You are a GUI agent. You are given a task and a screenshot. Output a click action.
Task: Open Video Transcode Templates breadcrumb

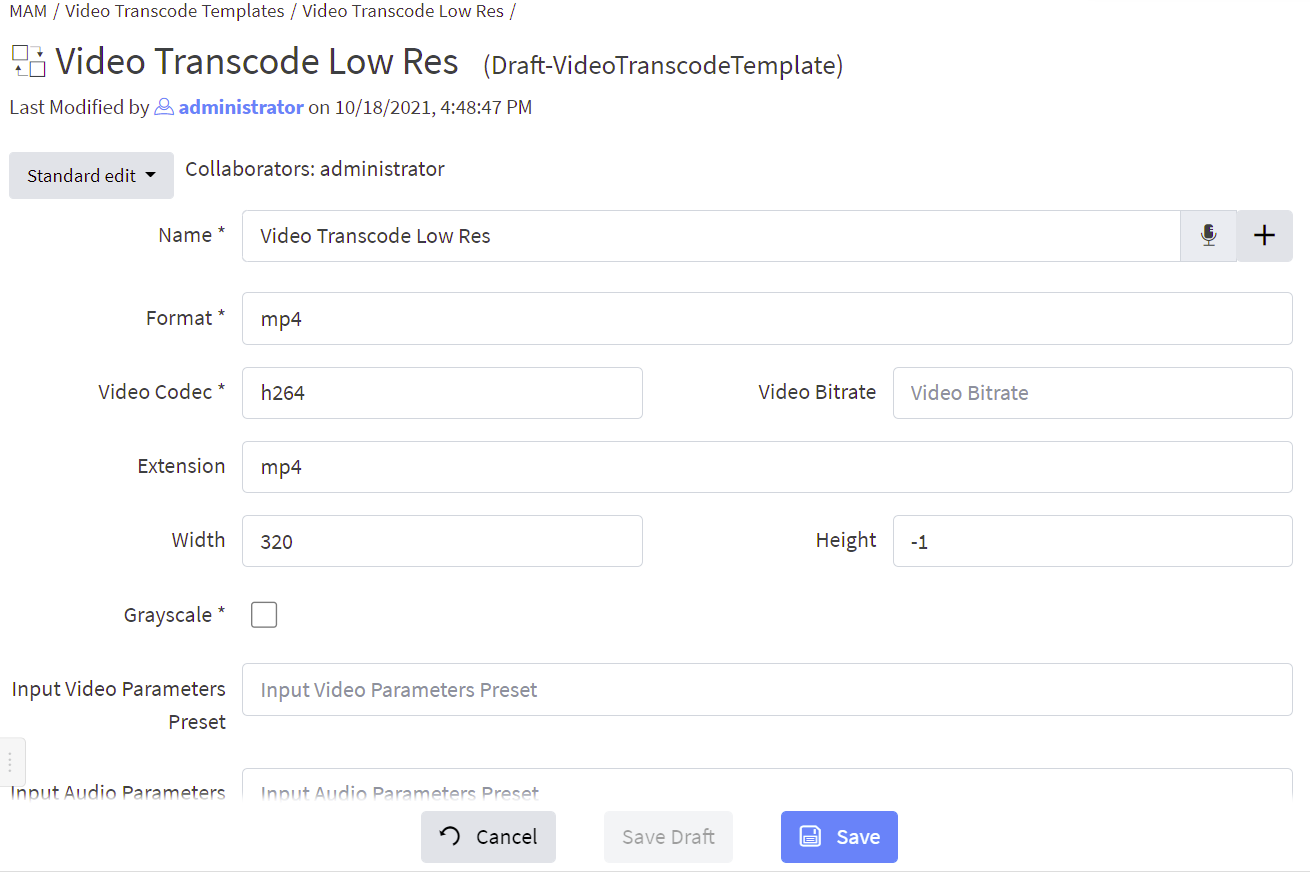point(175,12)
